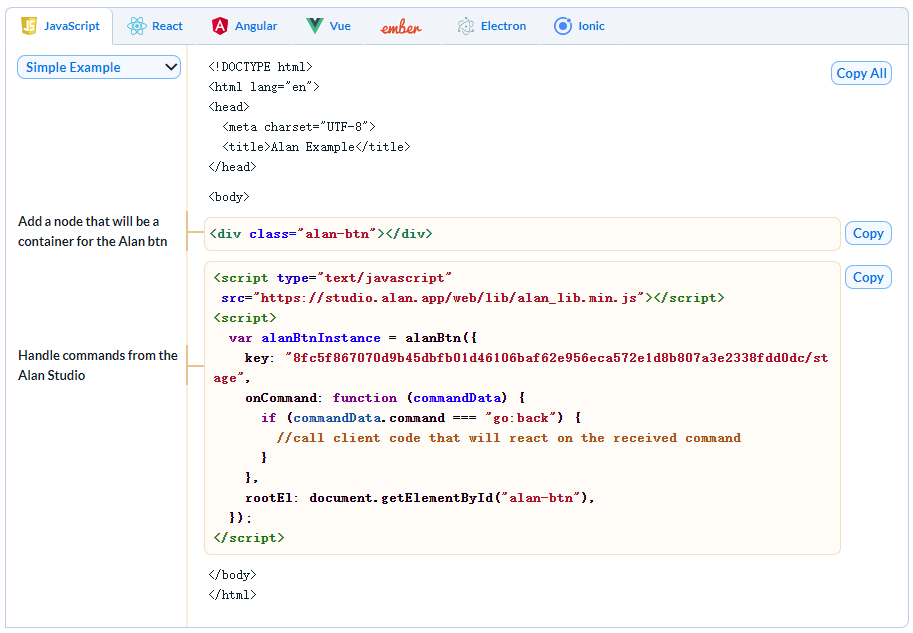Select the Vue tab
The height and width of the screenshot is (633, 913).
328,26
